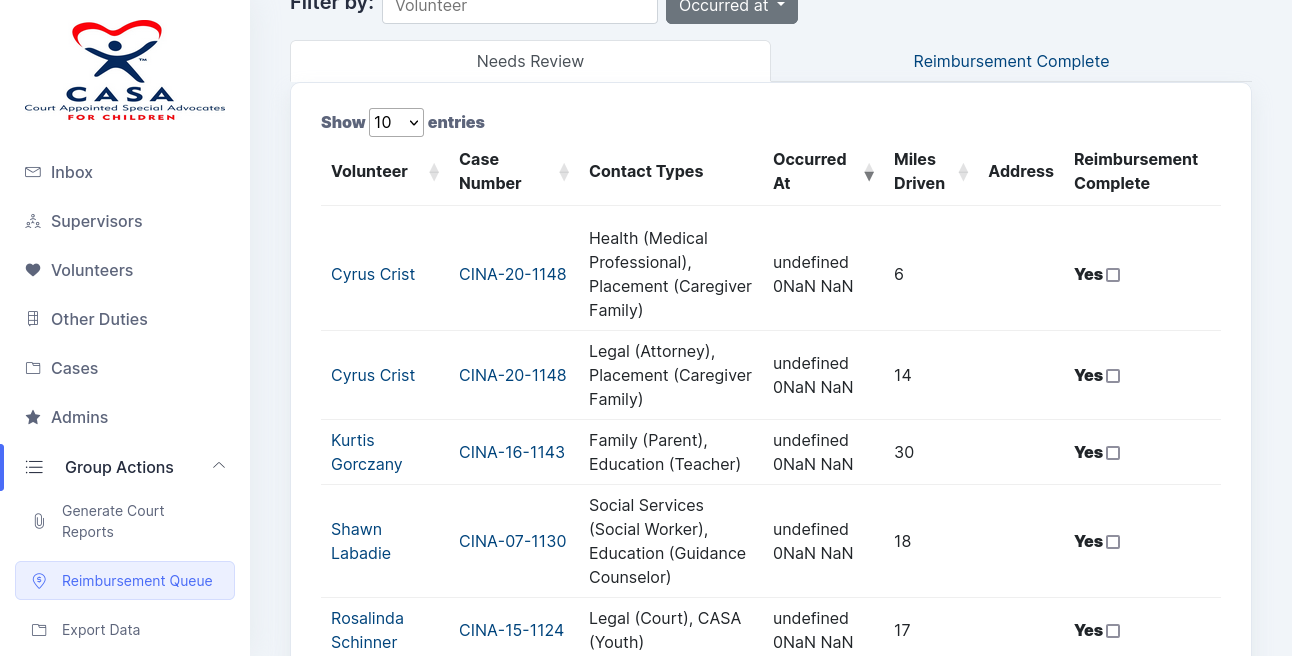Switch to the Reimbursement Complete tab

(x=1011, y=61)
